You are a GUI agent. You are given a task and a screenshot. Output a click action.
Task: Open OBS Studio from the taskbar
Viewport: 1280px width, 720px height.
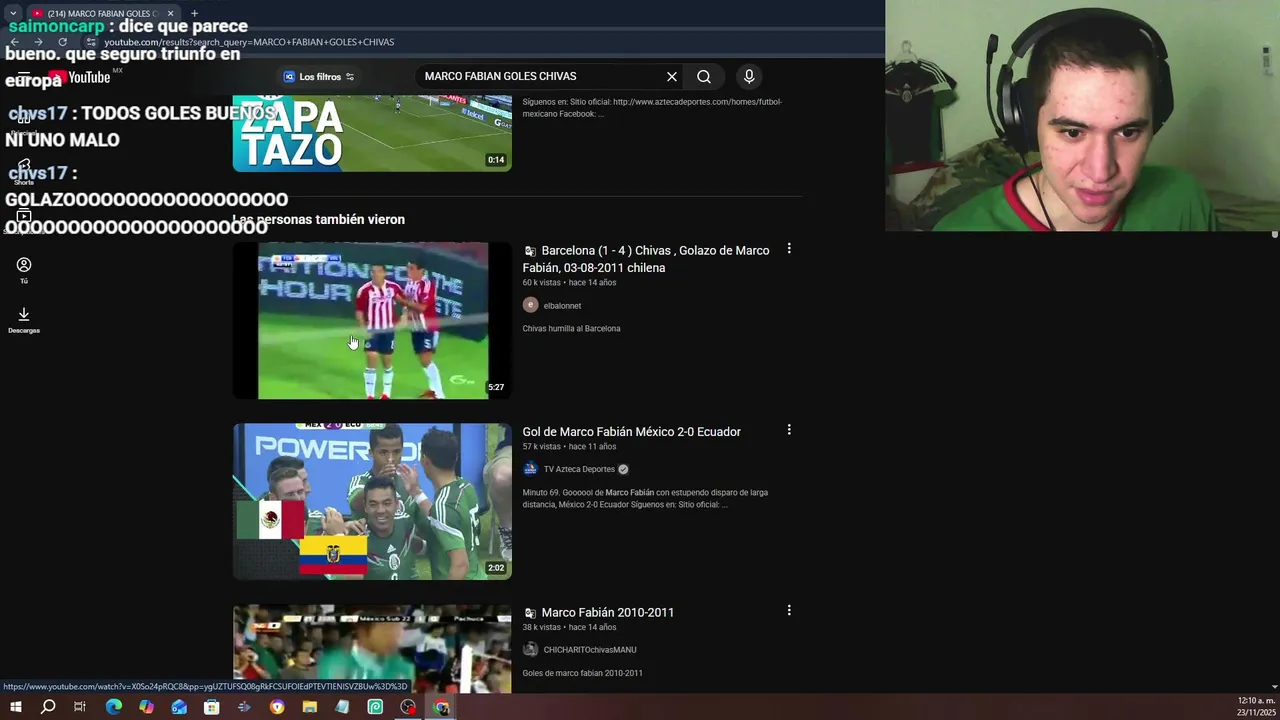(x=408, y=707)
